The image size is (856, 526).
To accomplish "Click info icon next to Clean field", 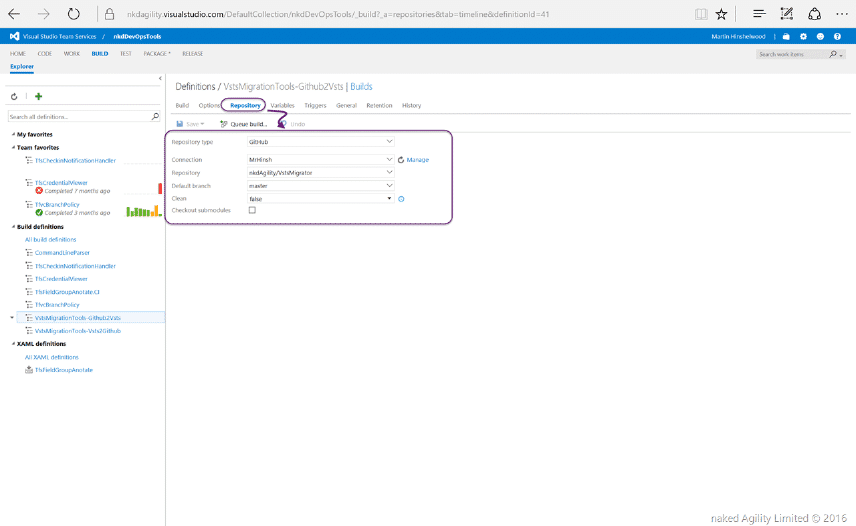I will click(401, 199).
